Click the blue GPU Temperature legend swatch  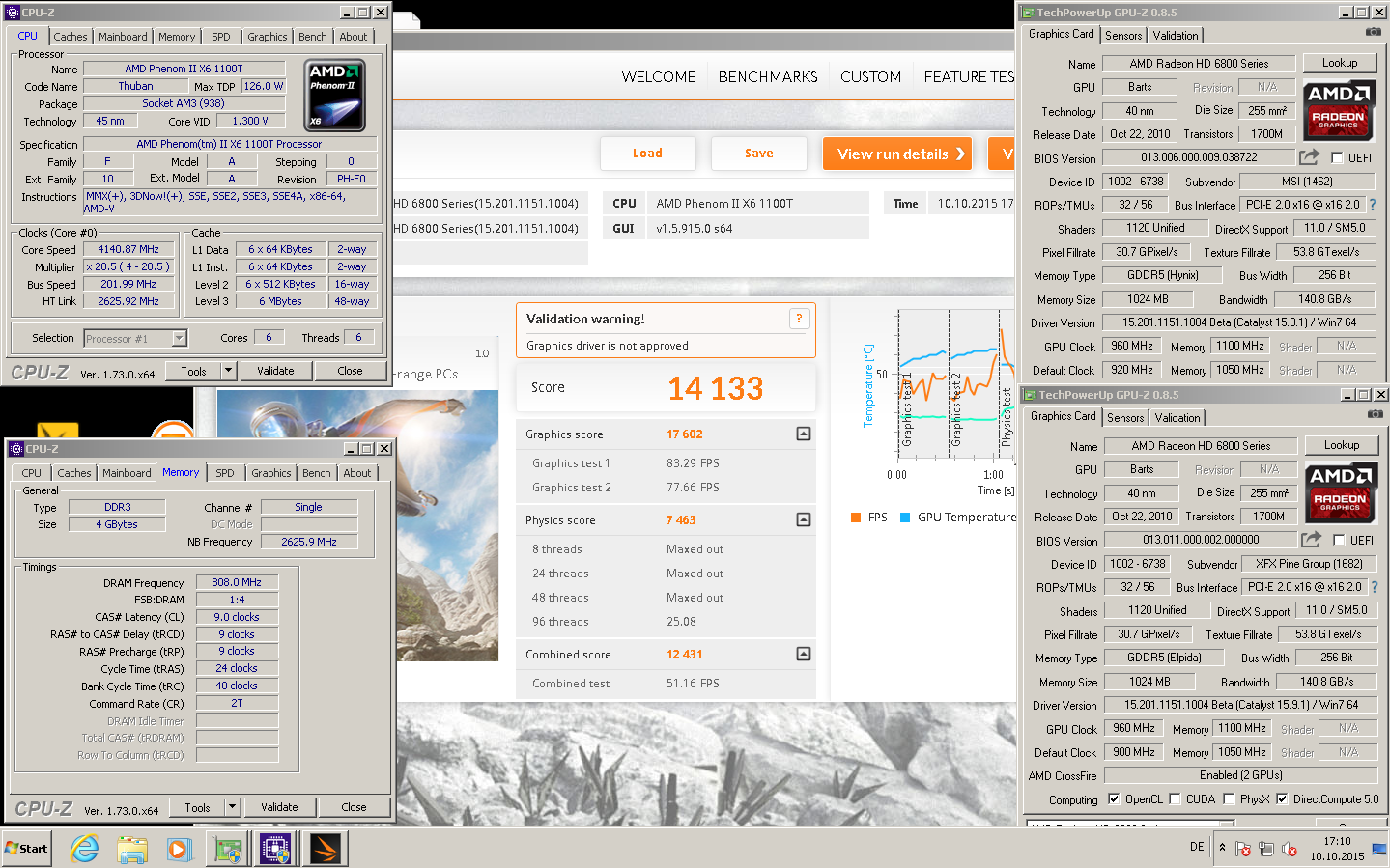tap(905, 518)
